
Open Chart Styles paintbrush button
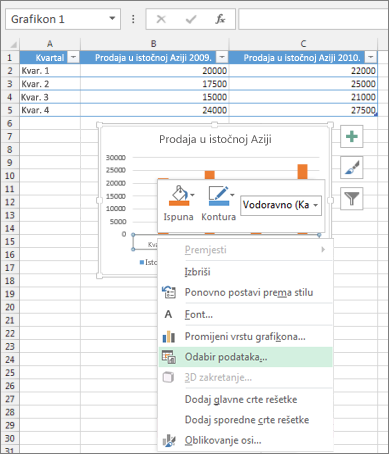click(352, 168)
